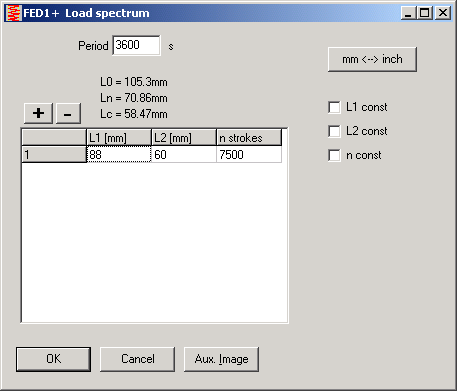This screenshot has height=391, width=457.
Task: Select the L2 cell with value 60
Action: coord(184,154)
